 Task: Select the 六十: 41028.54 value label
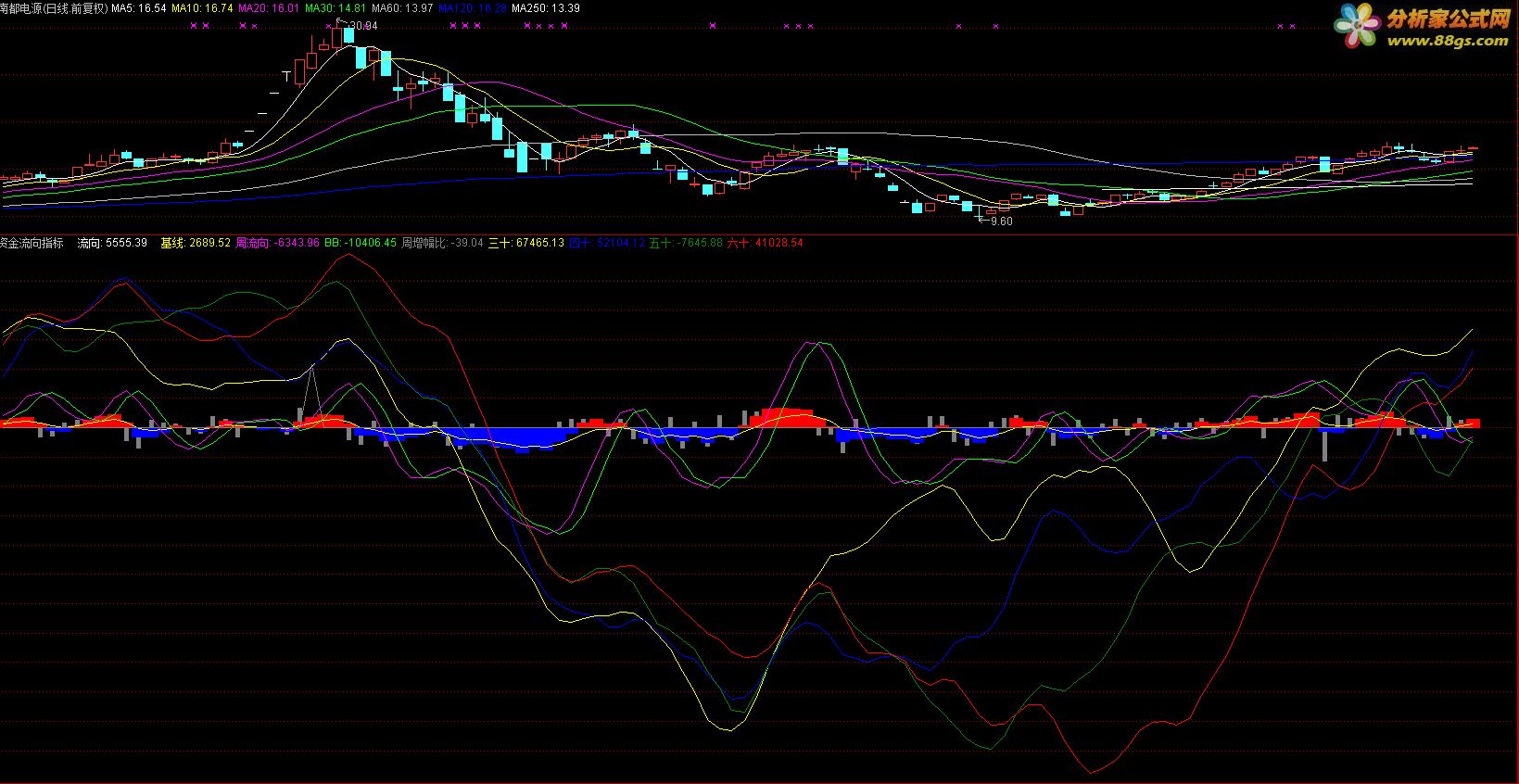766,243
